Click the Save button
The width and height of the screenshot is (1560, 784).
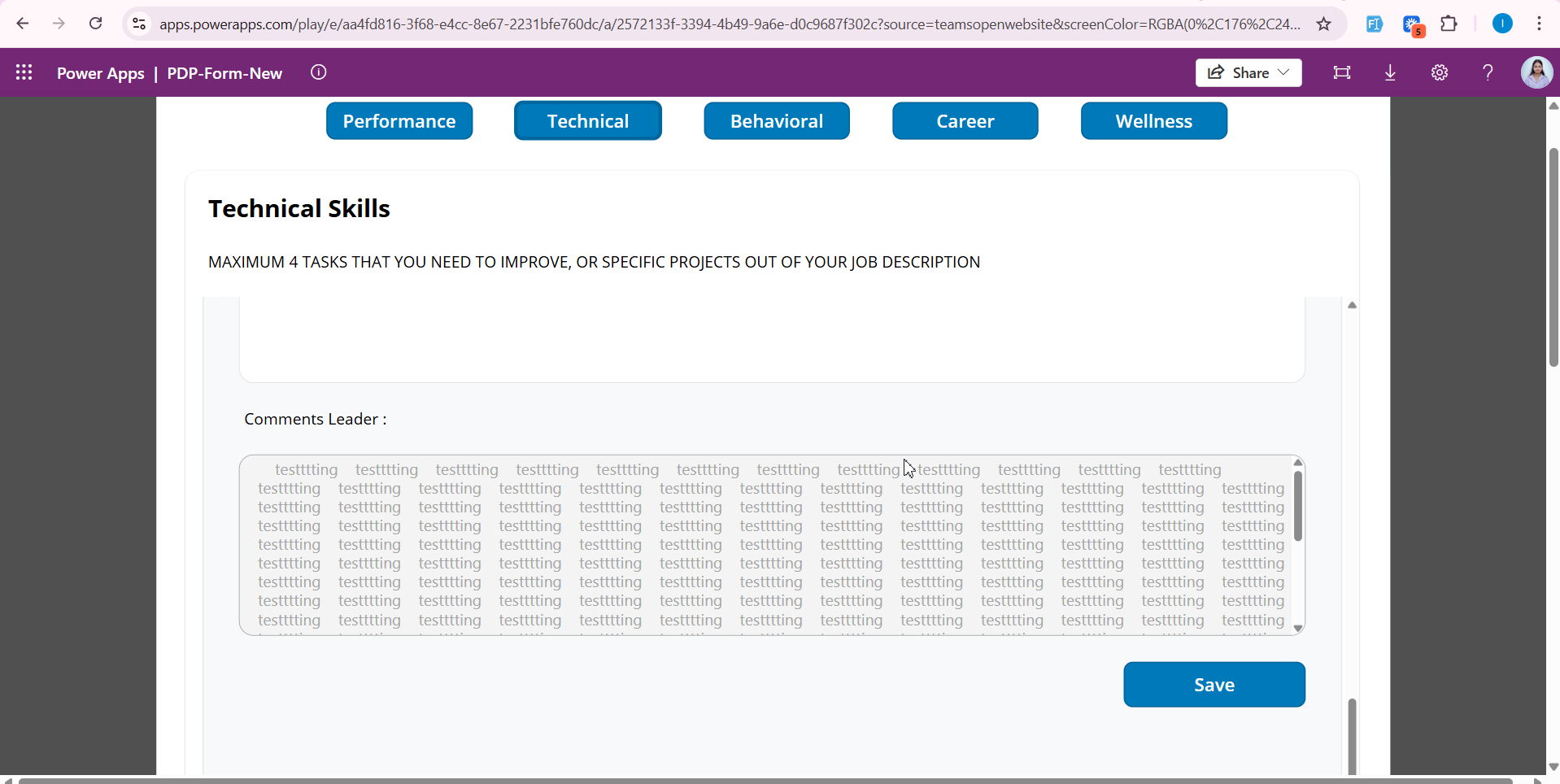[1214, 685]
